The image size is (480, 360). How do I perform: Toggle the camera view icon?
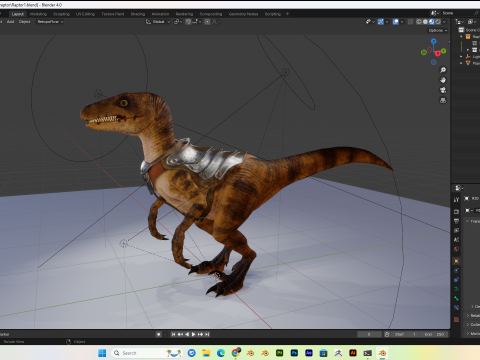click(443, 90)
